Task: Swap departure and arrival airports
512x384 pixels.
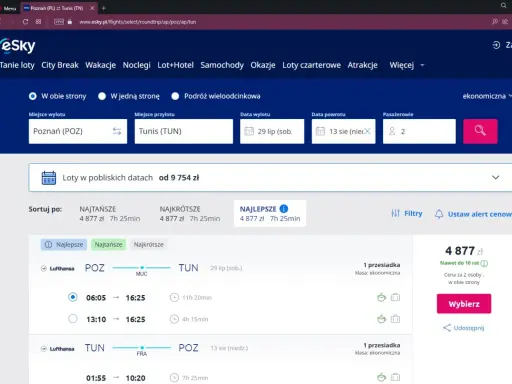Action: coord(117,131)
